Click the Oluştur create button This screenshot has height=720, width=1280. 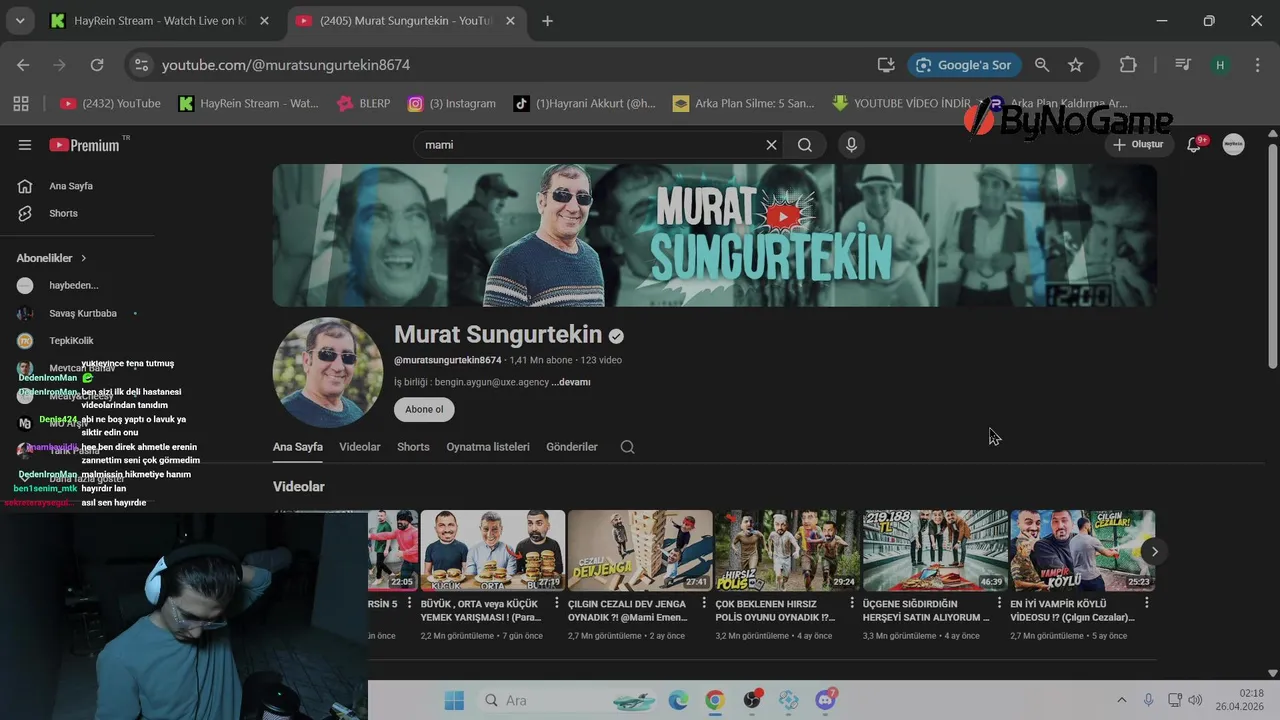1138,145
